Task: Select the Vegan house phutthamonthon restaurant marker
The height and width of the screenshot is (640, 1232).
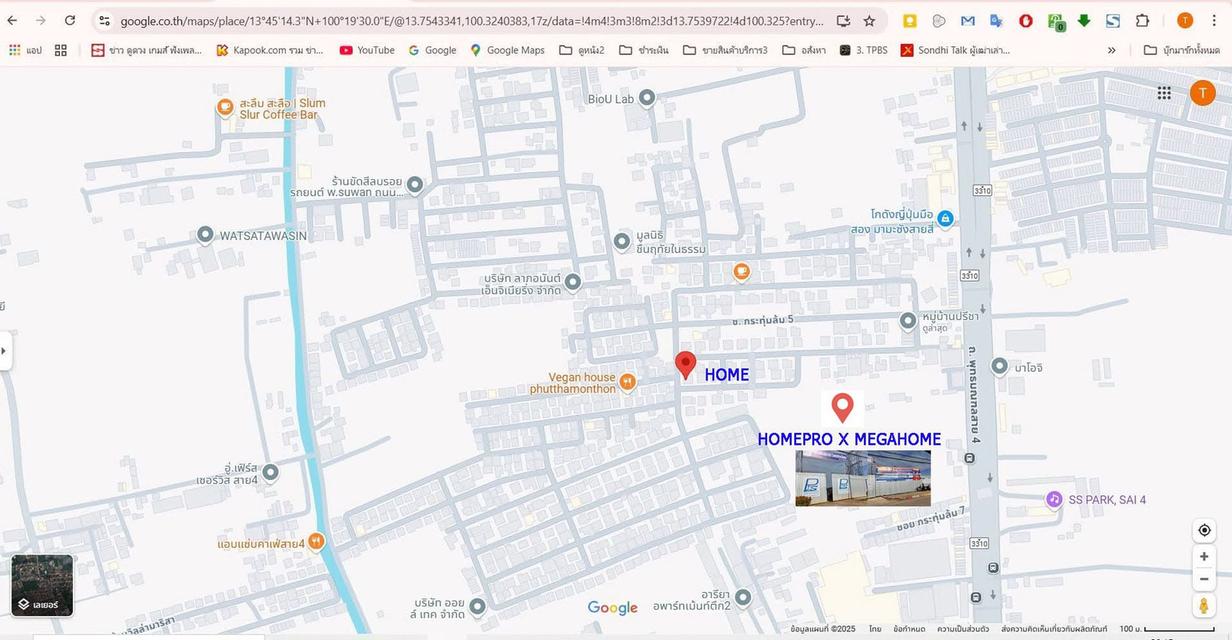Action: 628,381
